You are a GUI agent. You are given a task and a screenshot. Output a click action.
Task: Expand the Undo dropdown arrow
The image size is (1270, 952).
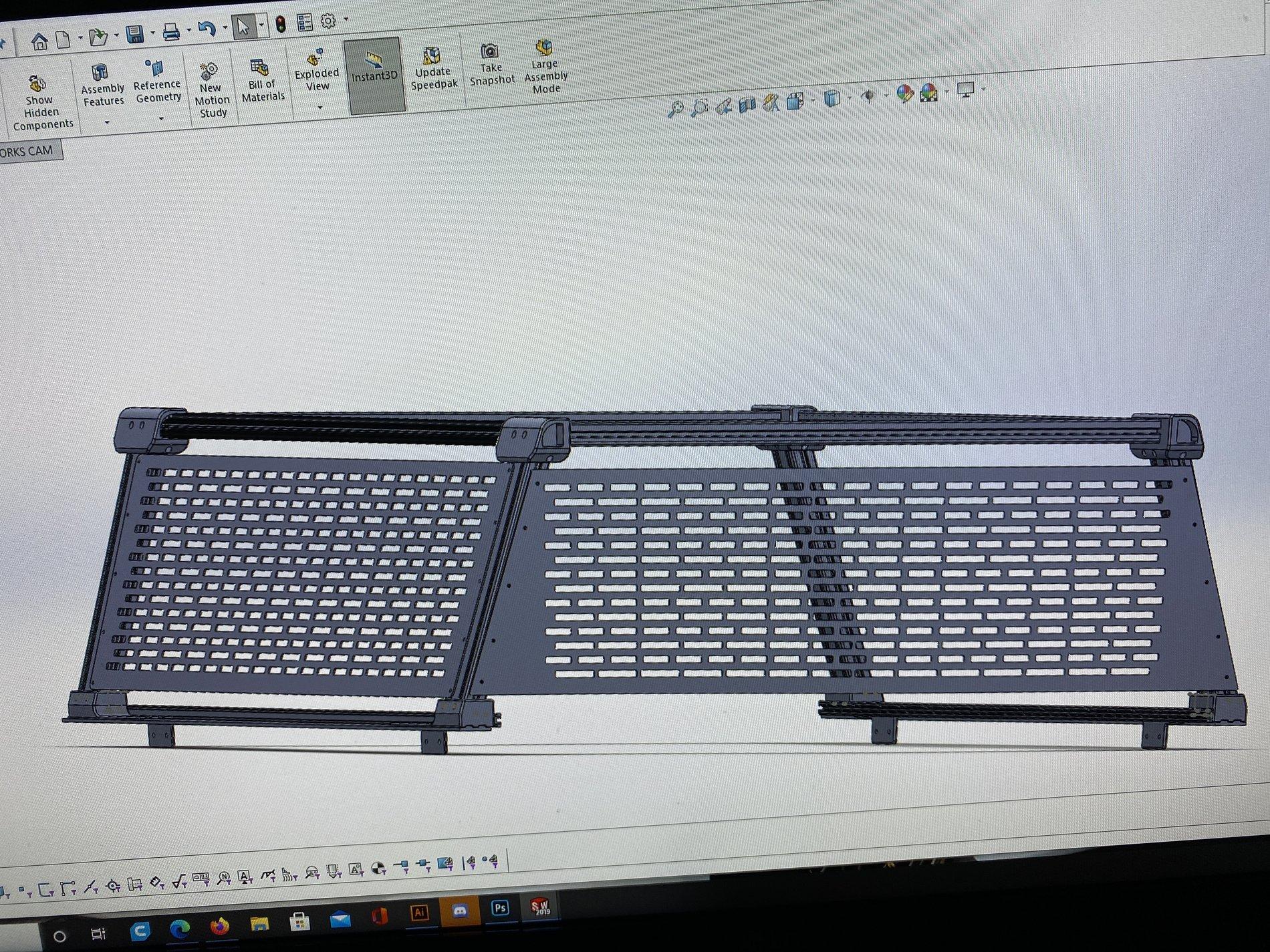pyautogui.click(x=225, y=28)
